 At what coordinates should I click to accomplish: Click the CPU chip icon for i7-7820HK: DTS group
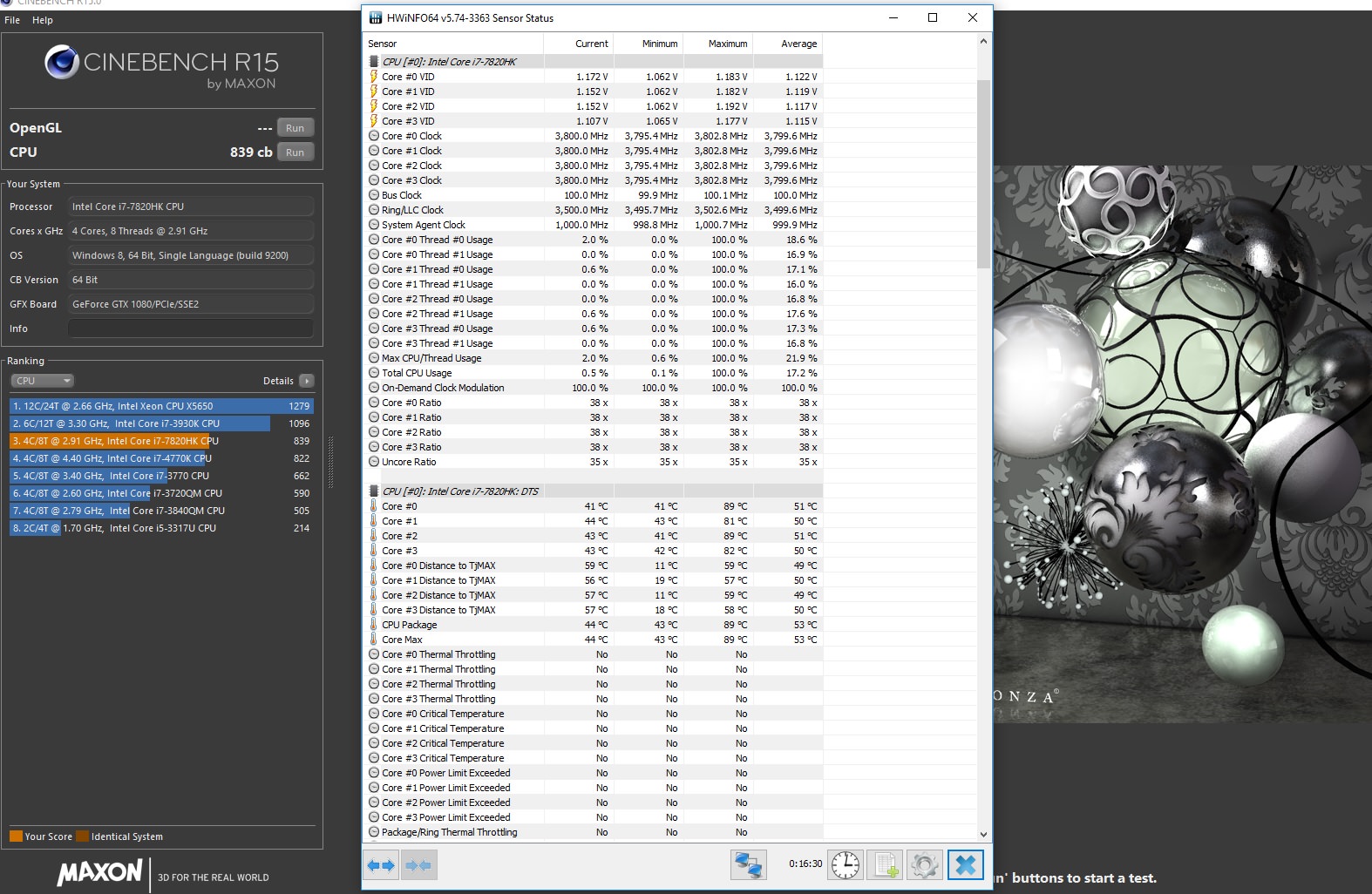(374, 491)
